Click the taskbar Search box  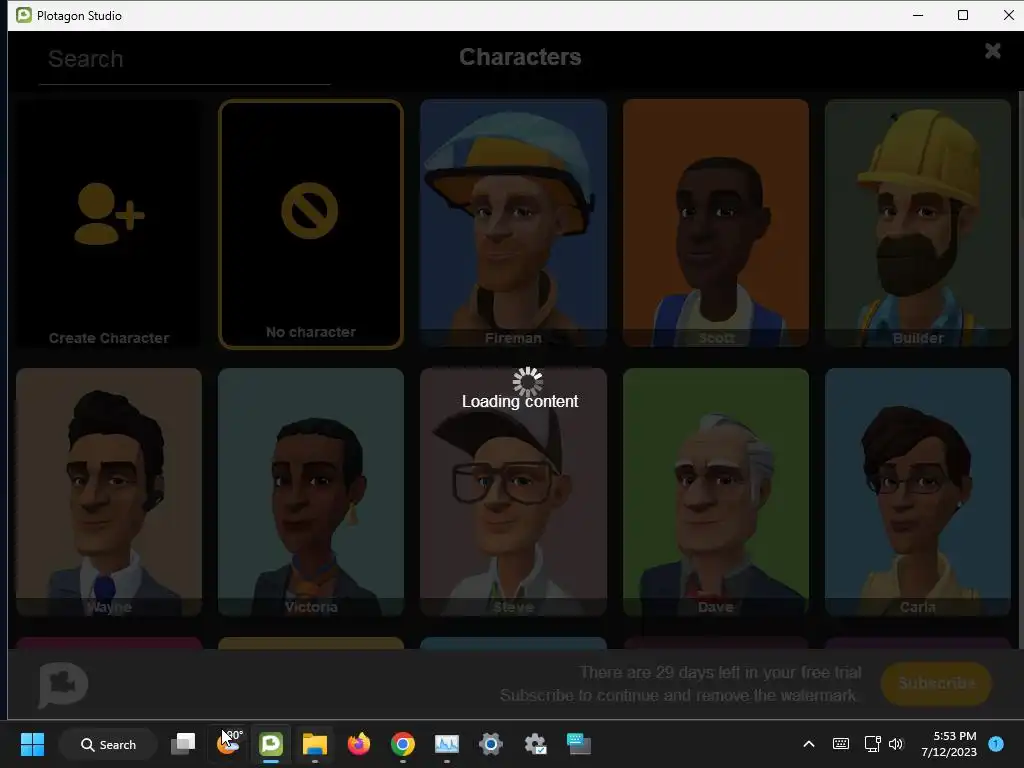108,744
